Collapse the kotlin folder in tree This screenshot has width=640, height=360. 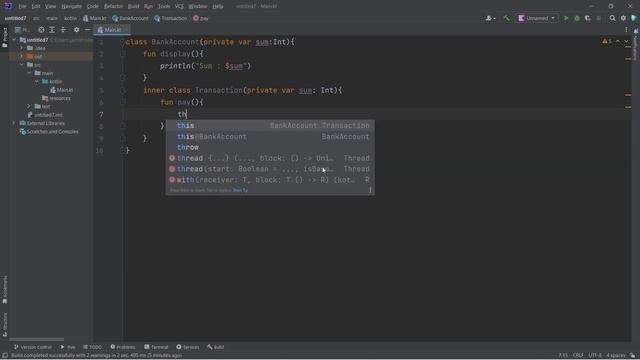[x=37, y=82]
